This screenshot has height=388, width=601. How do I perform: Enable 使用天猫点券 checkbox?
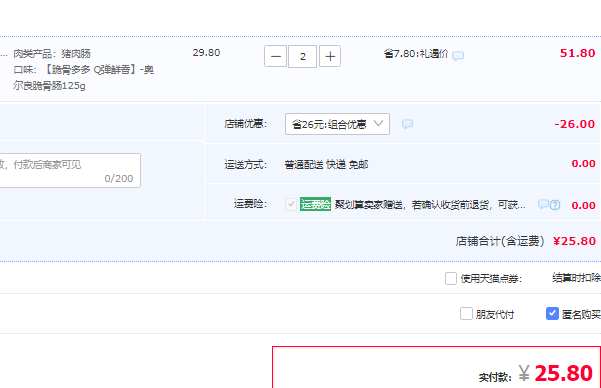coord(451,278)
